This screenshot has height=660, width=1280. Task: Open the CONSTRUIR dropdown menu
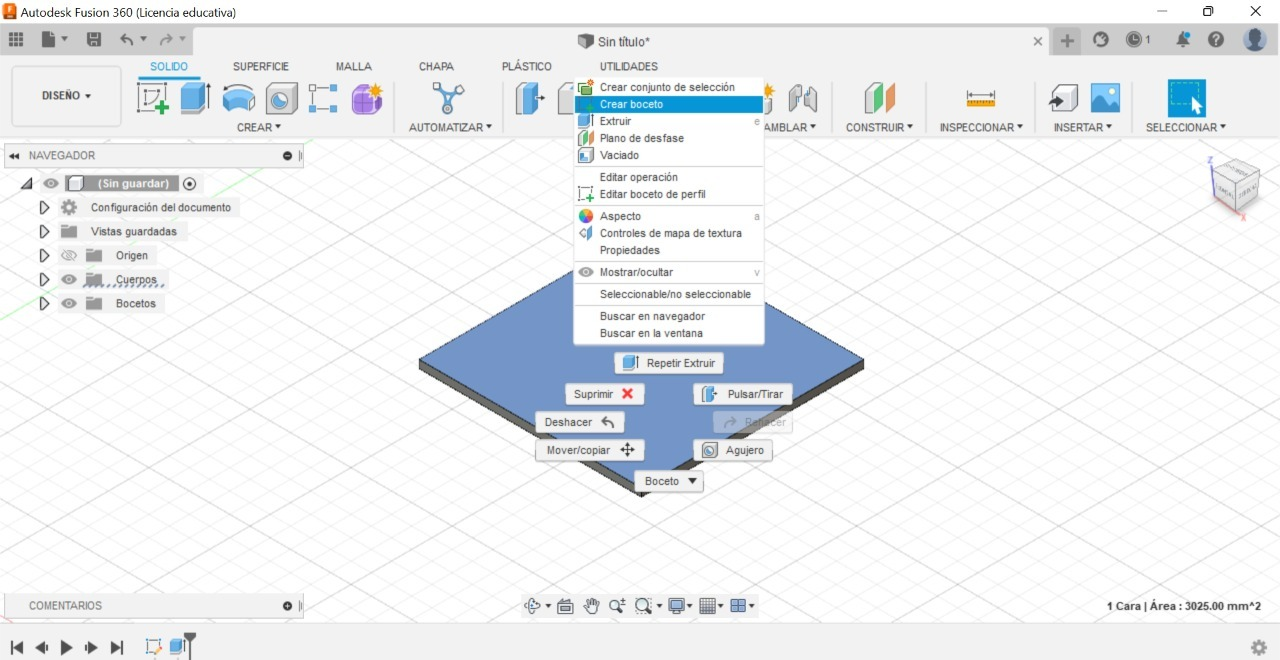point(879,127)
